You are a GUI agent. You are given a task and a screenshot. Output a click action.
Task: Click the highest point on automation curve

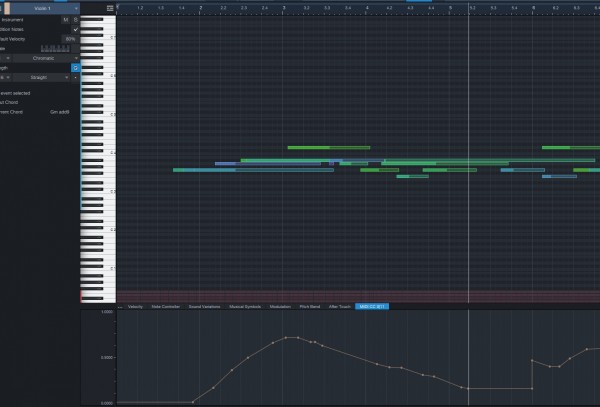click(287, 337)
